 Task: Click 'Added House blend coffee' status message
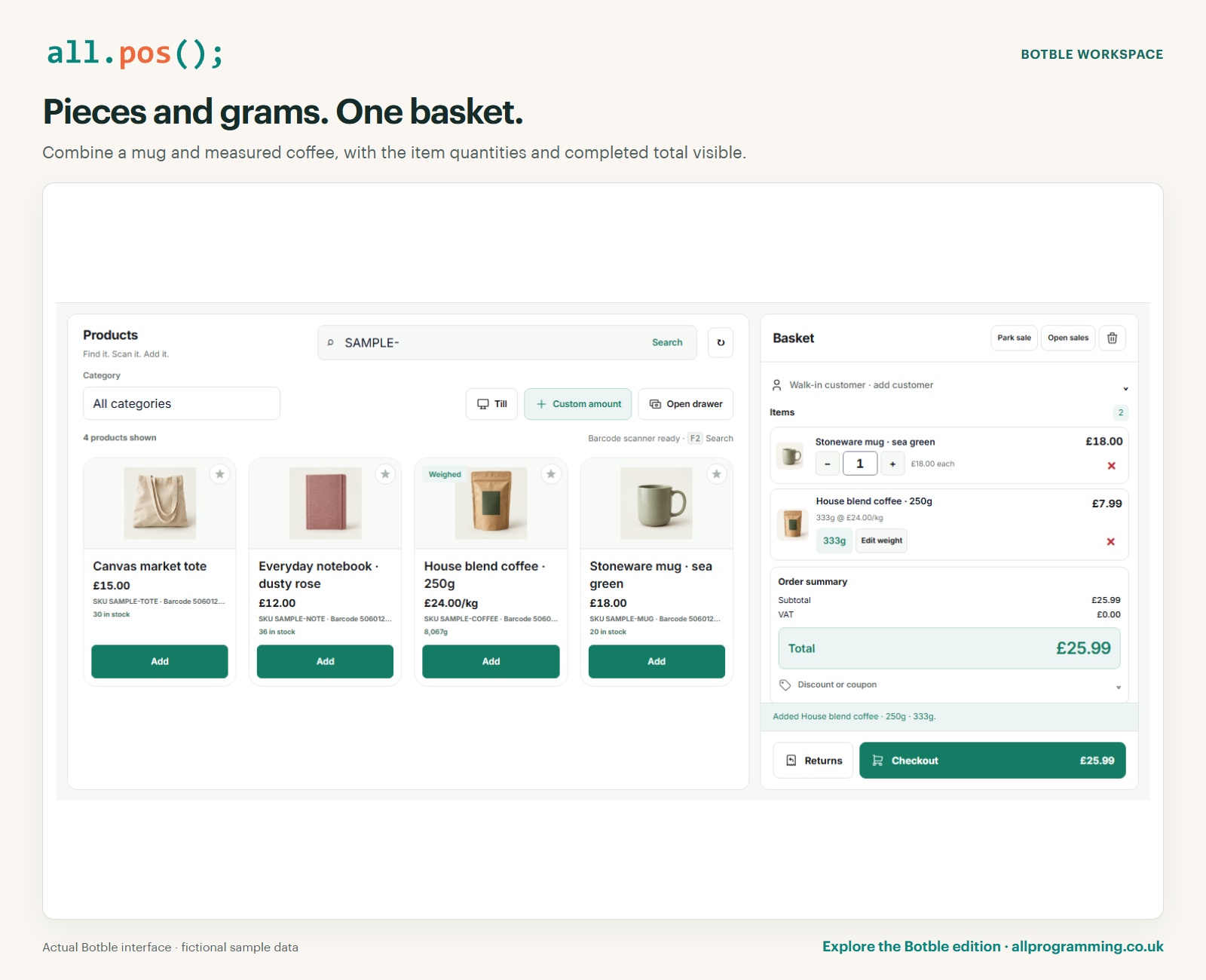[854, 716]
